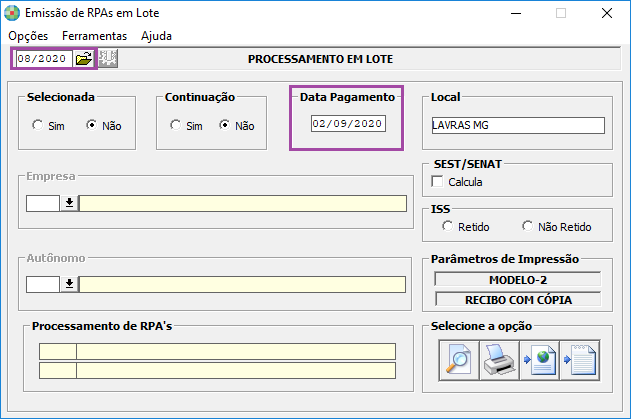This screenshot has height=419, width=631.
Task: Click the grayed processing icon in toolbar
Action: pos(108,59)
